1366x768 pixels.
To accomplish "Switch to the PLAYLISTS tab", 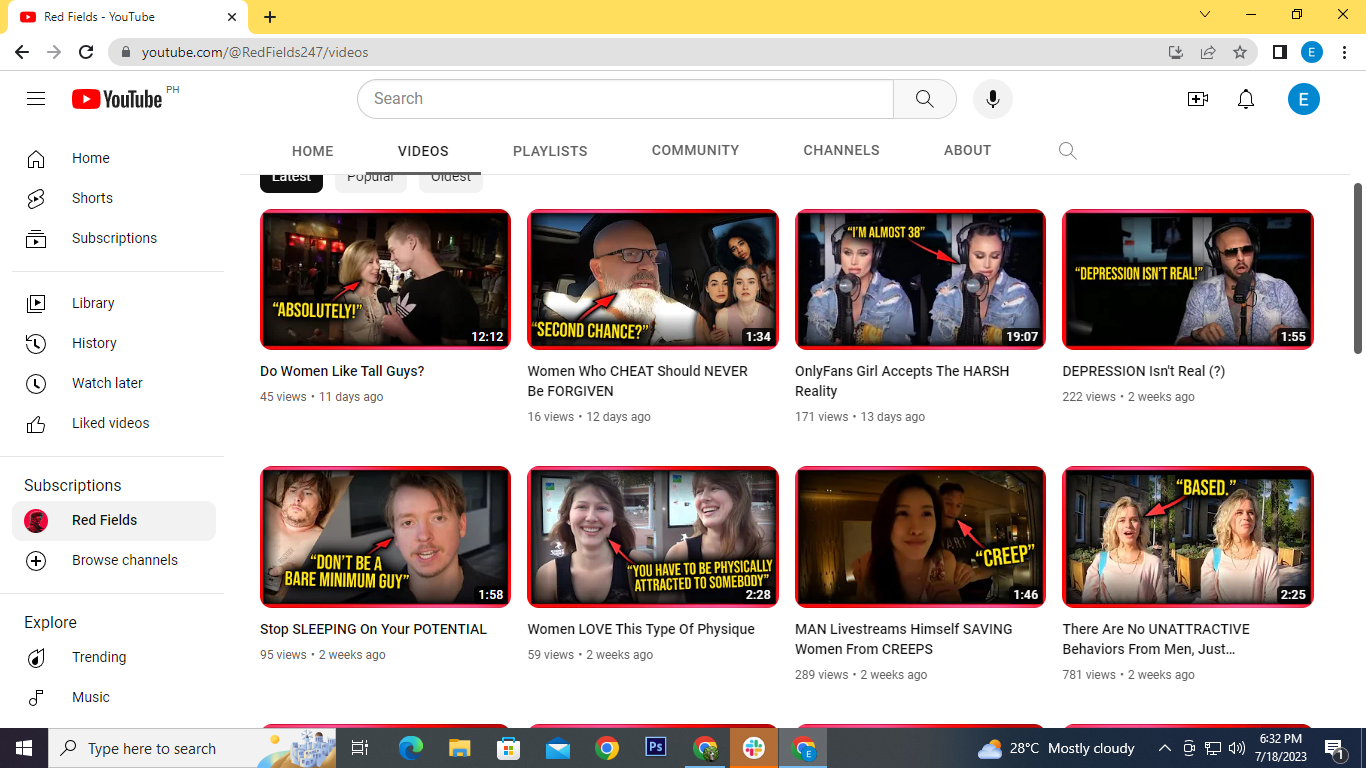I will coord(550,151).
